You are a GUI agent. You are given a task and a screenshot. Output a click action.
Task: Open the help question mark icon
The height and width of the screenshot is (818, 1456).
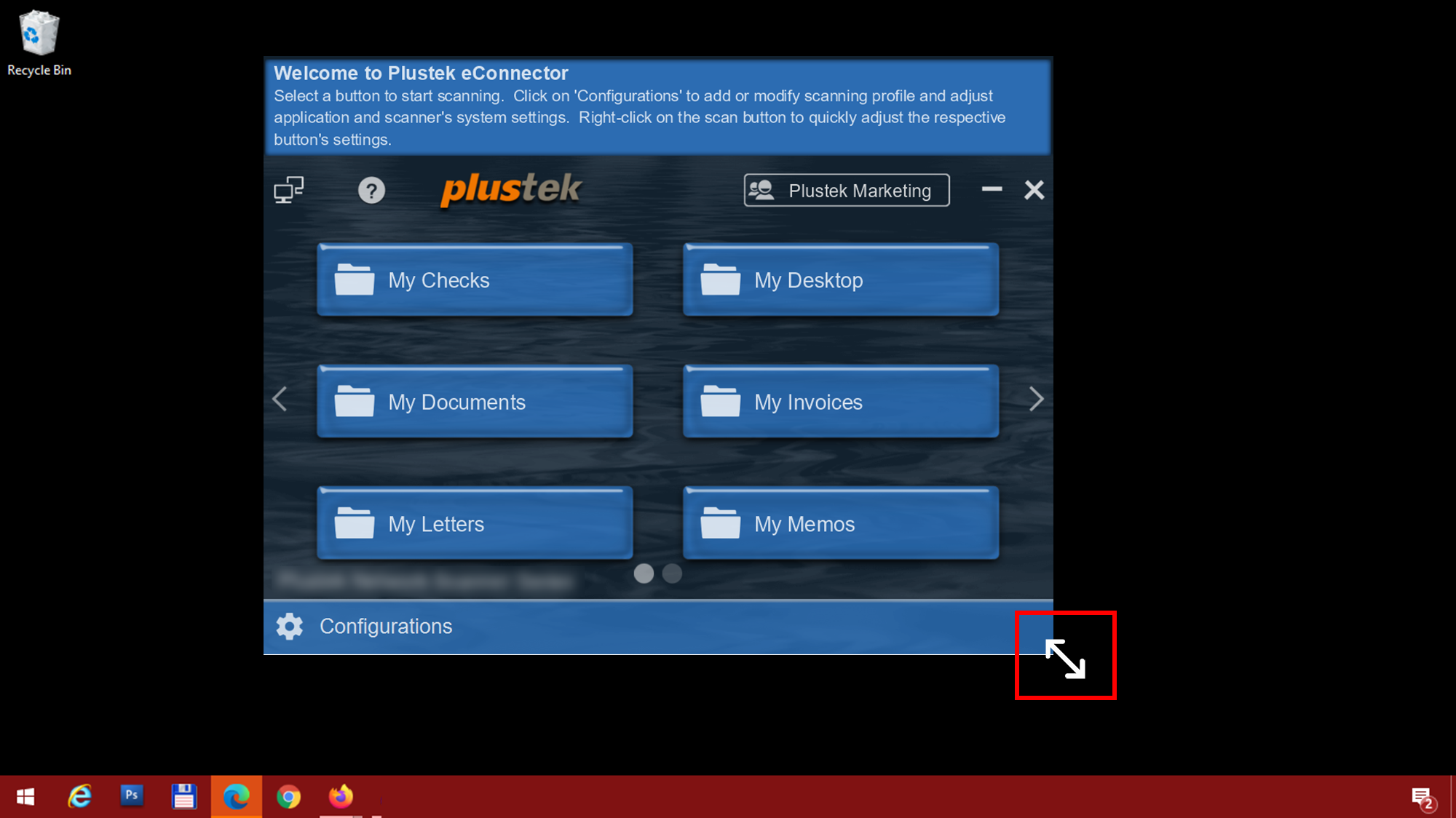point(371,191)
